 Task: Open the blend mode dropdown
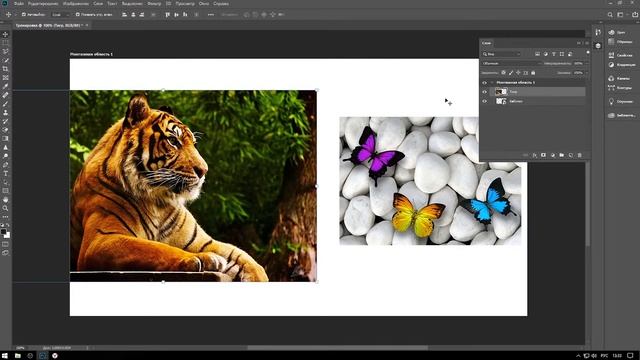pos(512,63)
